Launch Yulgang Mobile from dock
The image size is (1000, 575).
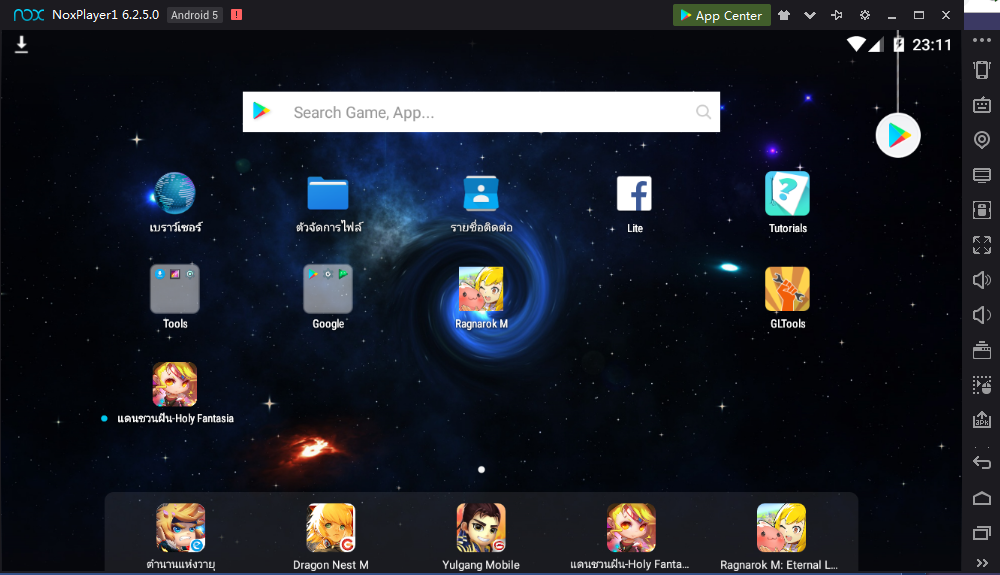pos(481,527)
